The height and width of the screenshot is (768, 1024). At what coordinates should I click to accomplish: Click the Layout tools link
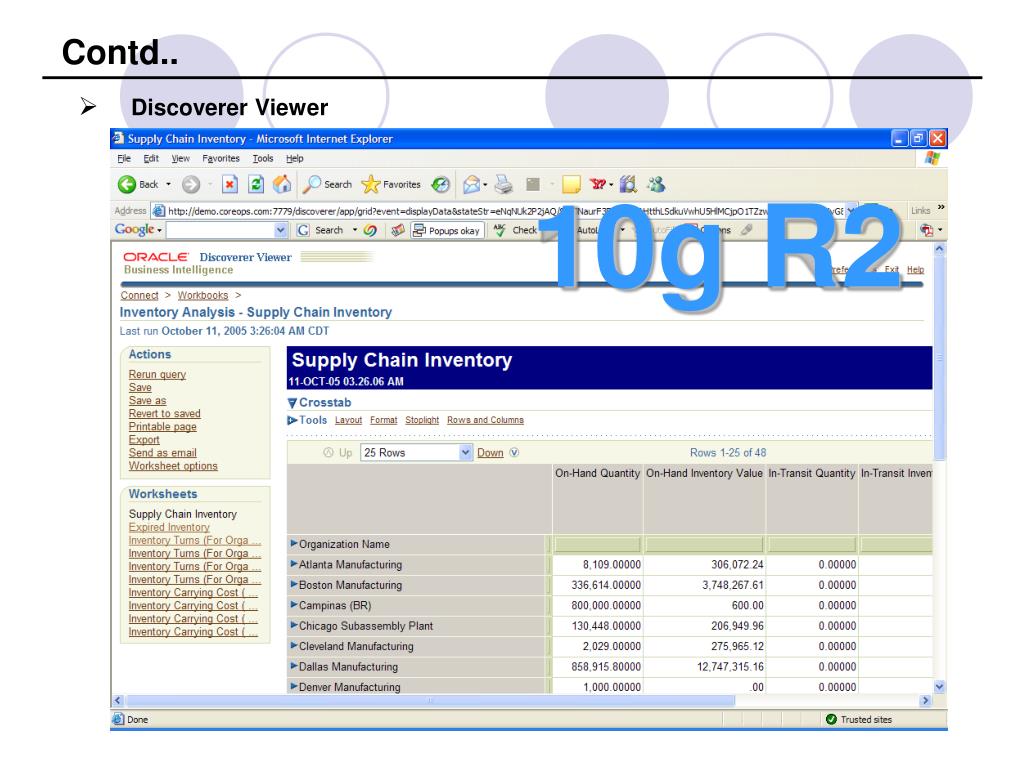point(349,421)
